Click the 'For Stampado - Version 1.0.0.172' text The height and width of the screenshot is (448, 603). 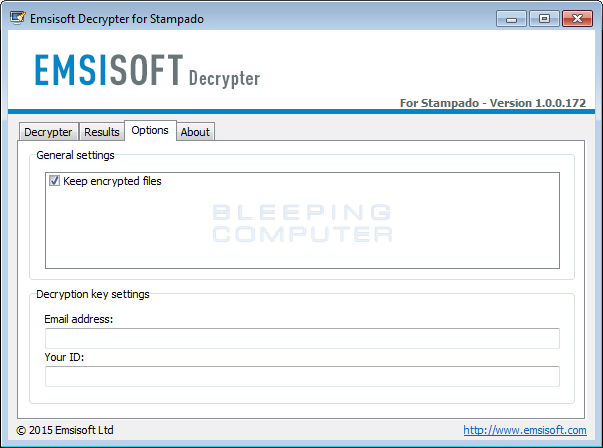pos(493,103)
